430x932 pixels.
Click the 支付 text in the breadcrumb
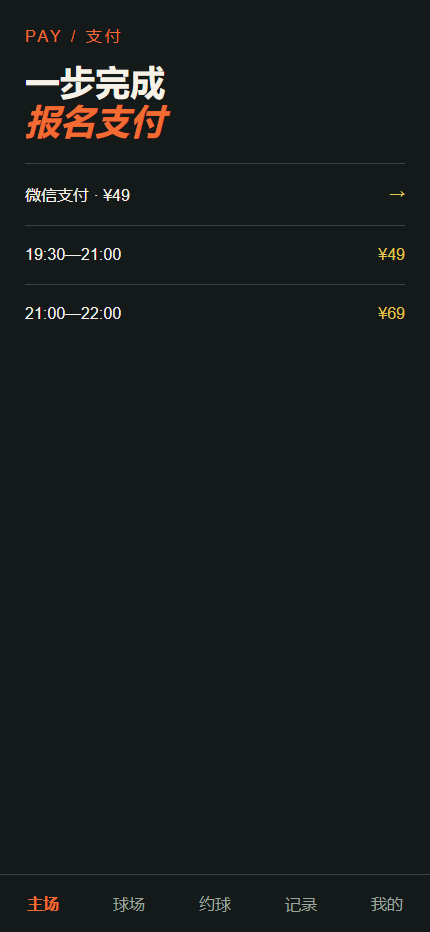(103, 36)
